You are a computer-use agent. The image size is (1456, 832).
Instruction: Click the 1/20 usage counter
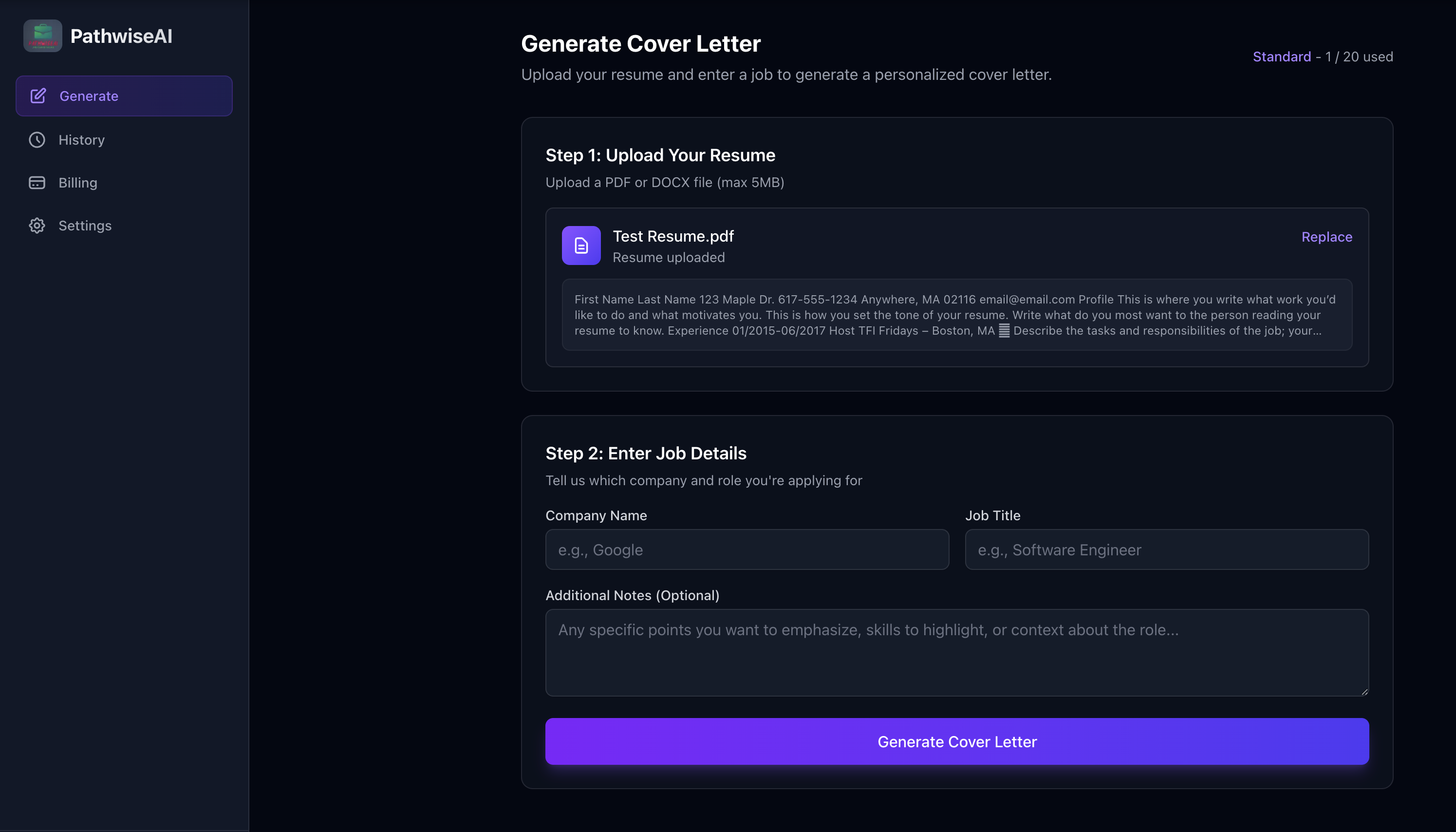coord(1359,56)
